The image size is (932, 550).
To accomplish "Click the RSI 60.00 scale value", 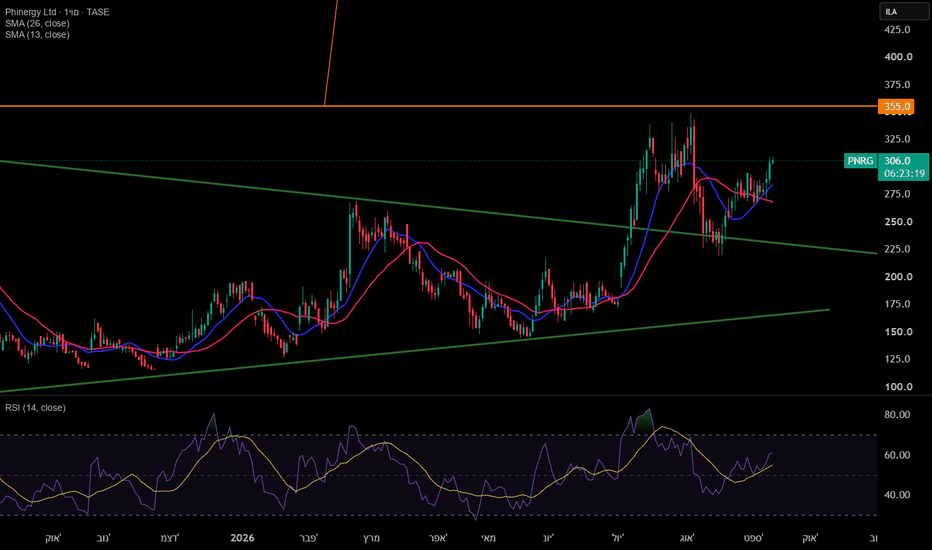I will (897, 455).
